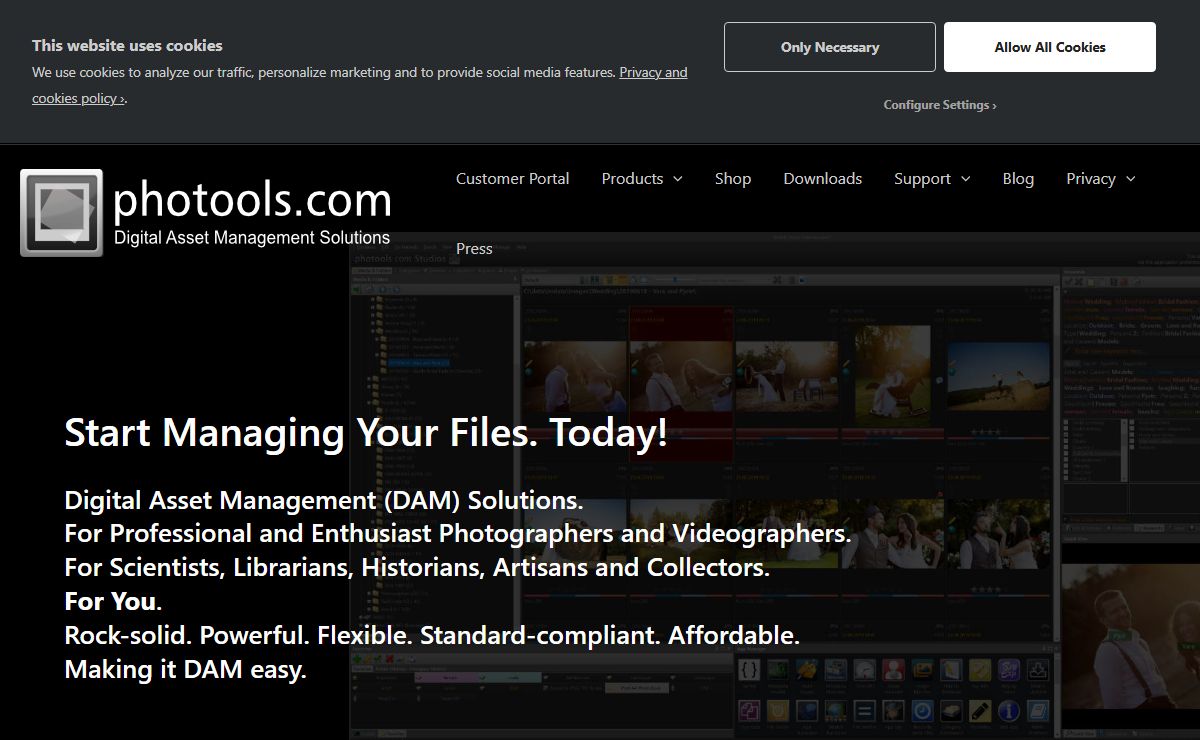Click the photools.com square logo icon
The height and width of the screenshot is (740, 1200).
[62, 212]
